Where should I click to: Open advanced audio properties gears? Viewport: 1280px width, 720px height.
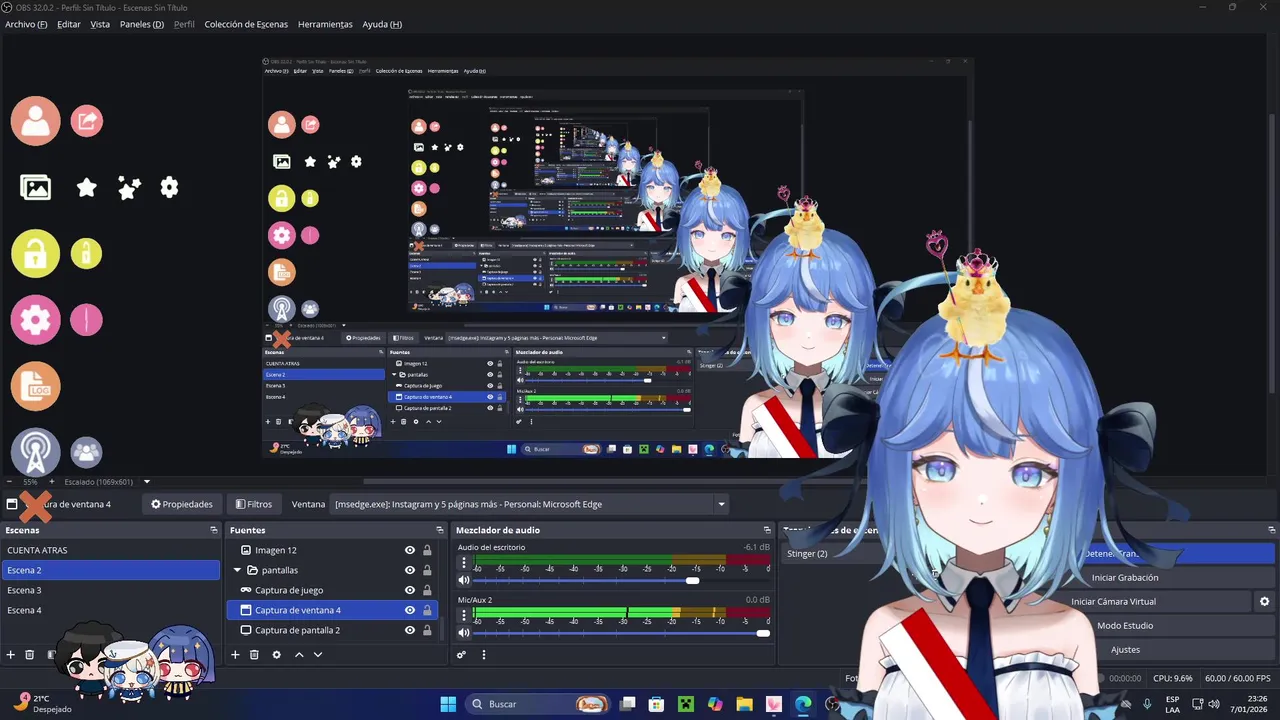(x=461, y=655)
